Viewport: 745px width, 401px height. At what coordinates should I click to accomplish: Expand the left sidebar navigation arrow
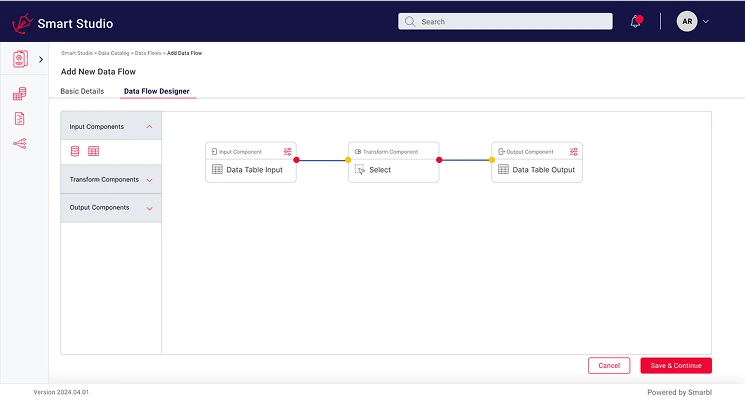(x=41, y=60)
